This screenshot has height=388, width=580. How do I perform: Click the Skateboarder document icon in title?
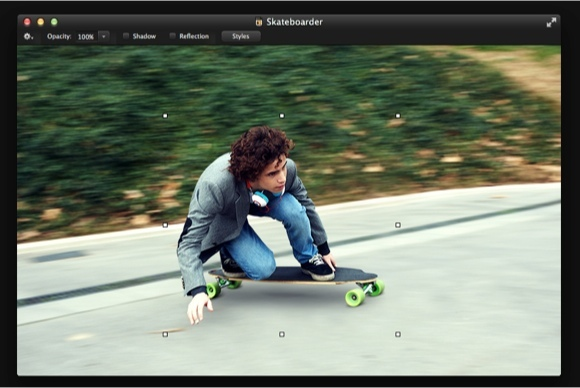(259, 22)
